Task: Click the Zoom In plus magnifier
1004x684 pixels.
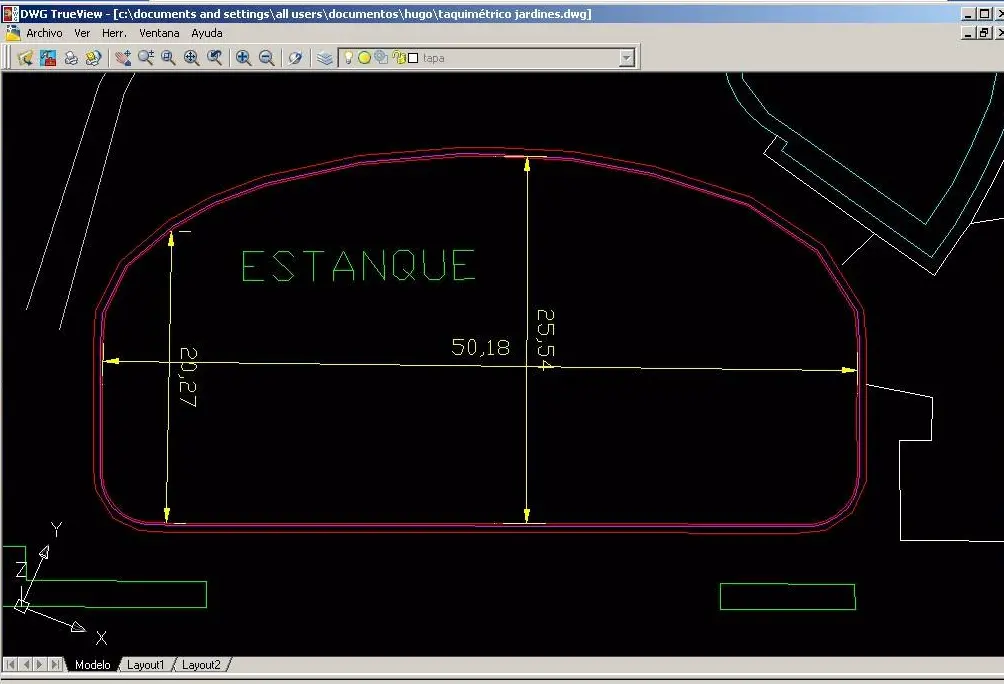Action: tap(243, 58)
